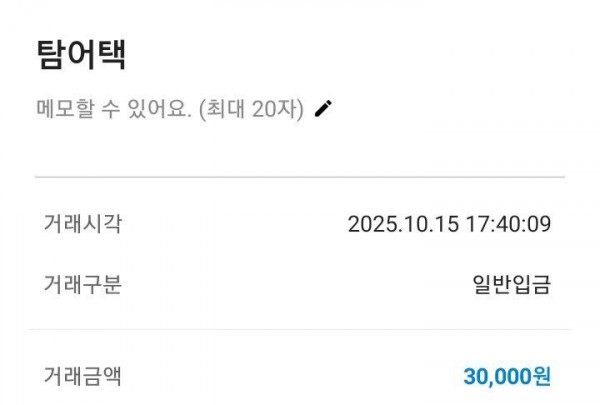Click the divider line below the memo
This screenshot has width=600, height=405.
point(300,177)
